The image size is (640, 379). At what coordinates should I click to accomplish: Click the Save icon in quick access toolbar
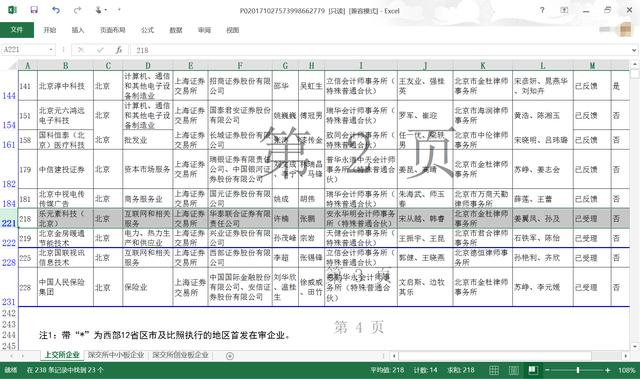34,10
